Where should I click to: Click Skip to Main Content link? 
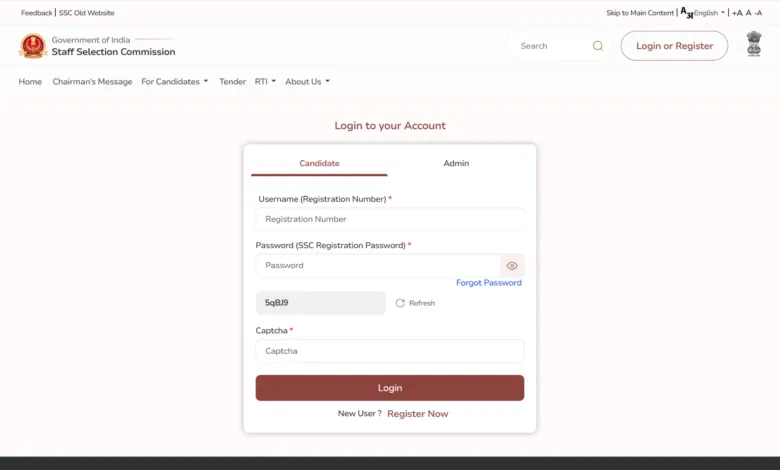coord(640,13)
